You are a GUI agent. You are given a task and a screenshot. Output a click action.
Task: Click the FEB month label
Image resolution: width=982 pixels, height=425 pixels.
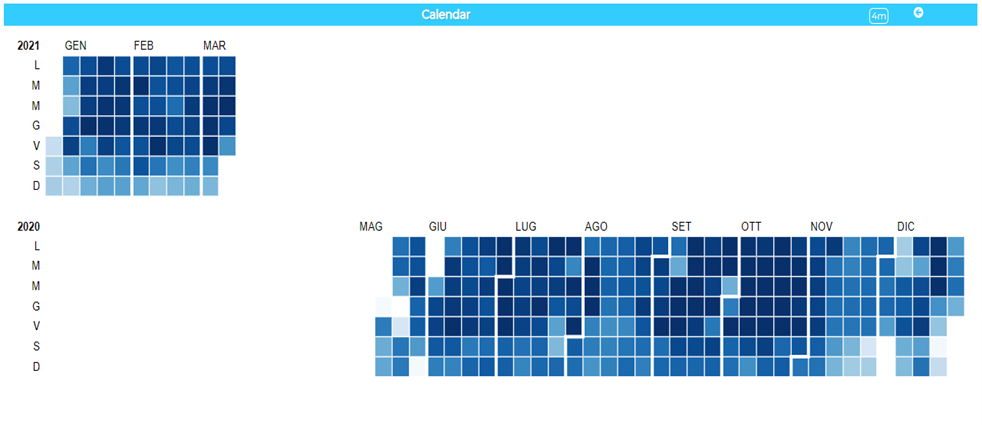144,46
